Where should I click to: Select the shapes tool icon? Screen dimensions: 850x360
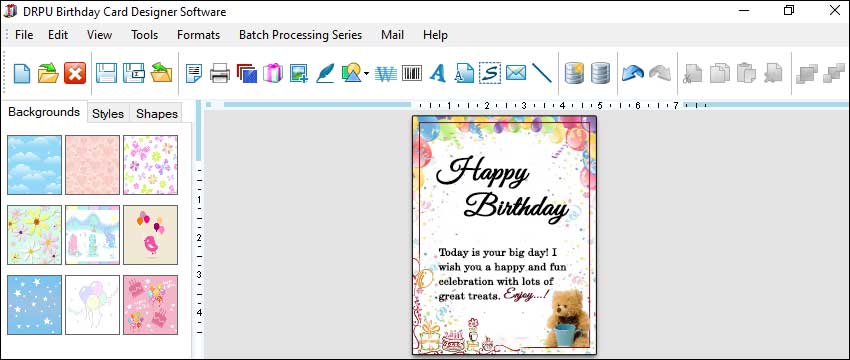pyautogui.click(x=351, y=73)
